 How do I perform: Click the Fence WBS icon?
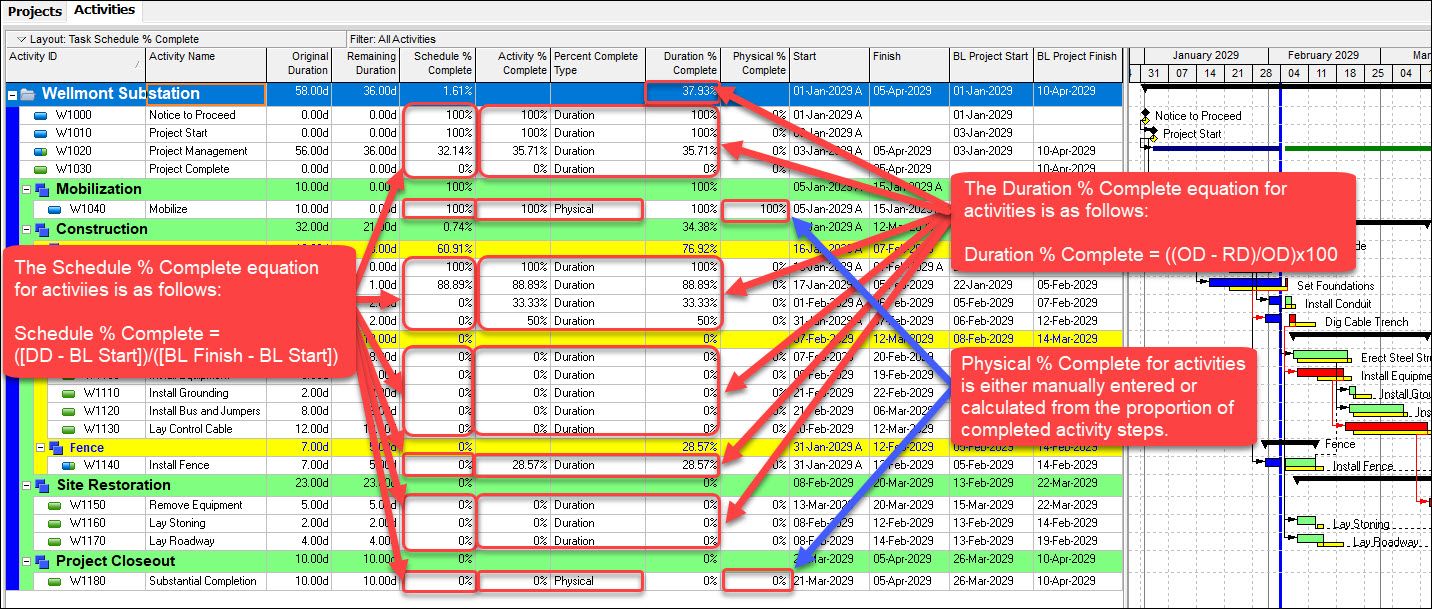click(56, 448)
